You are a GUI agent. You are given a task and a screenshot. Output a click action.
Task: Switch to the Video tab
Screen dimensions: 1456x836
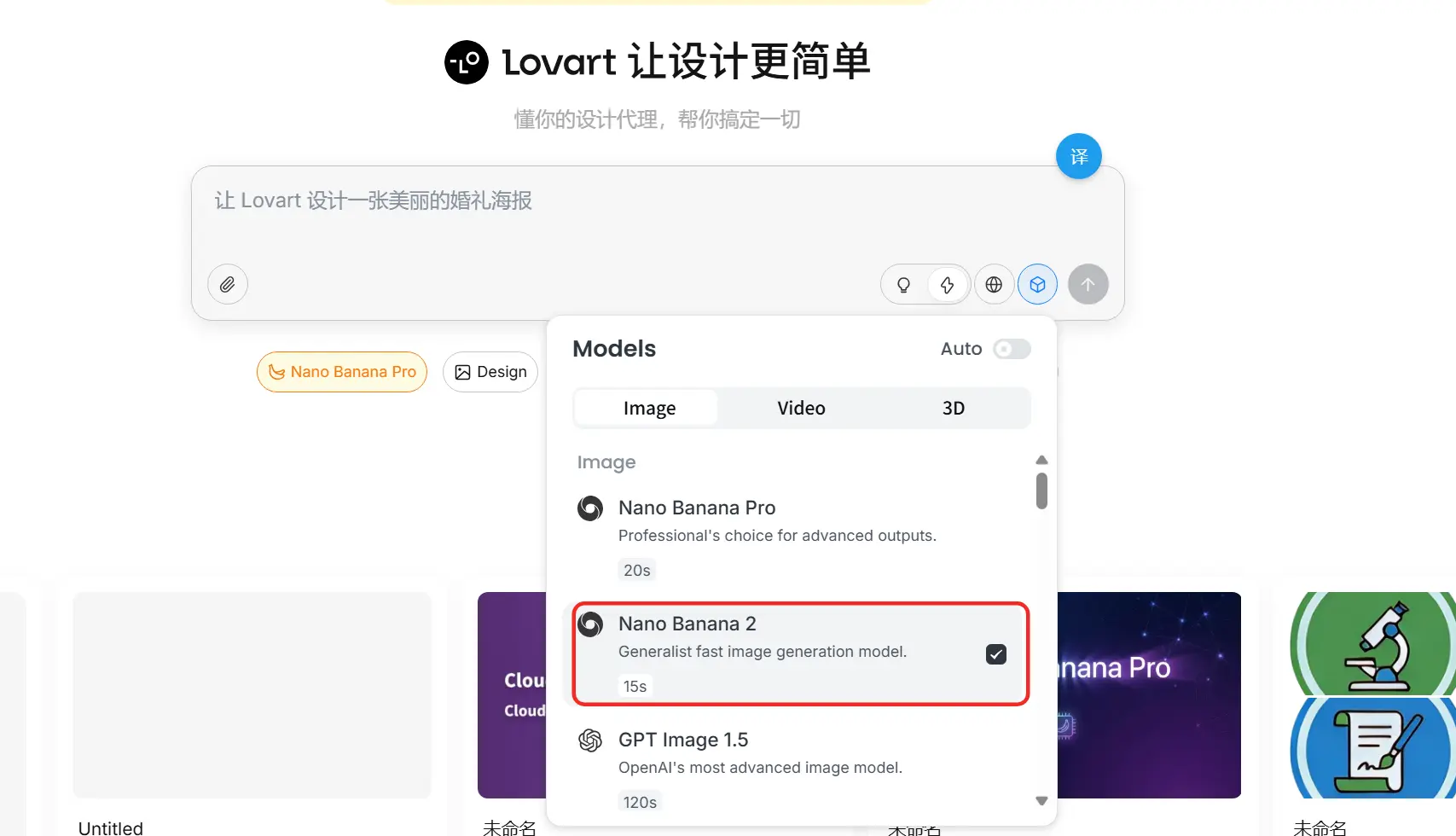click(x=800, y=408)
